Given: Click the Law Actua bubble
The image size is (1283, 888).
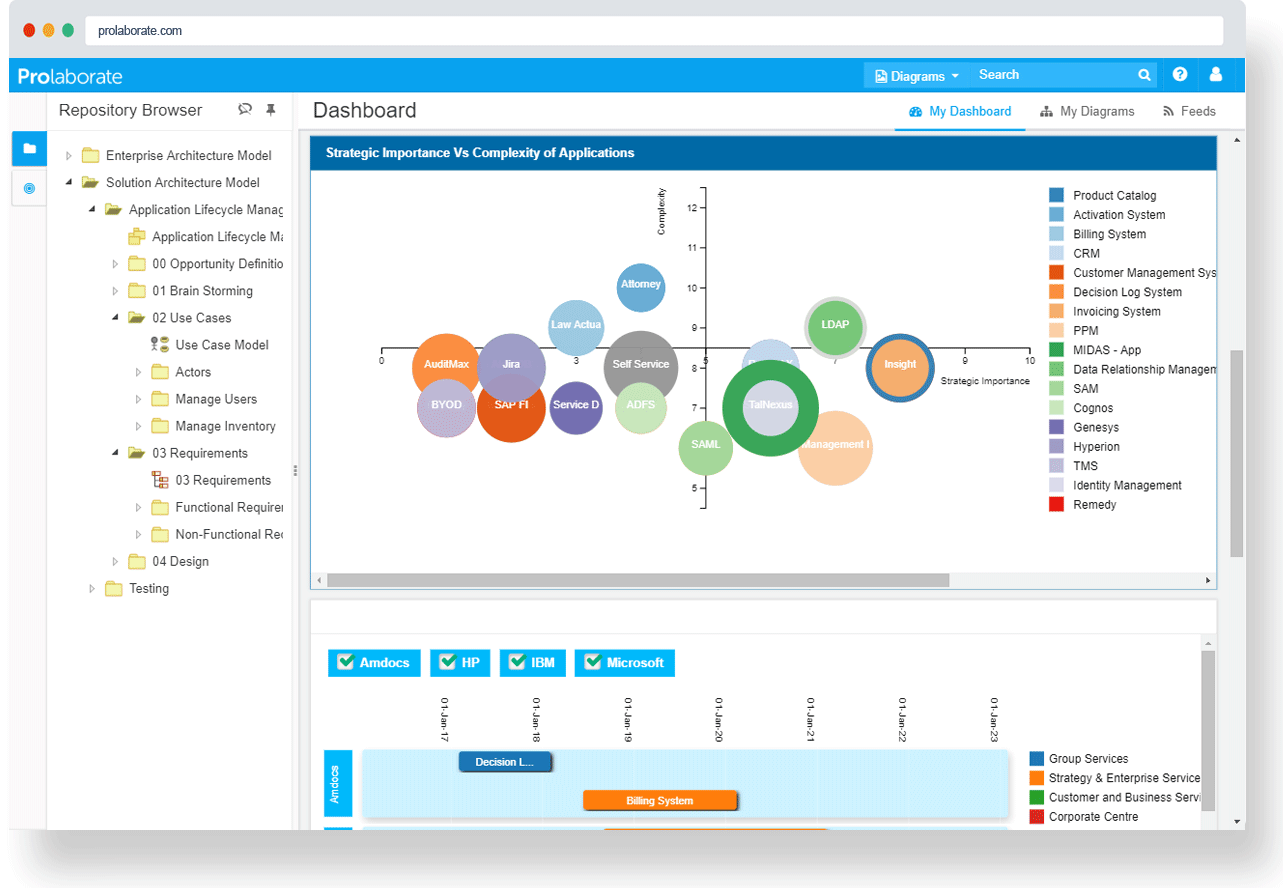Looking at the screenshot, I should point(576,327).
